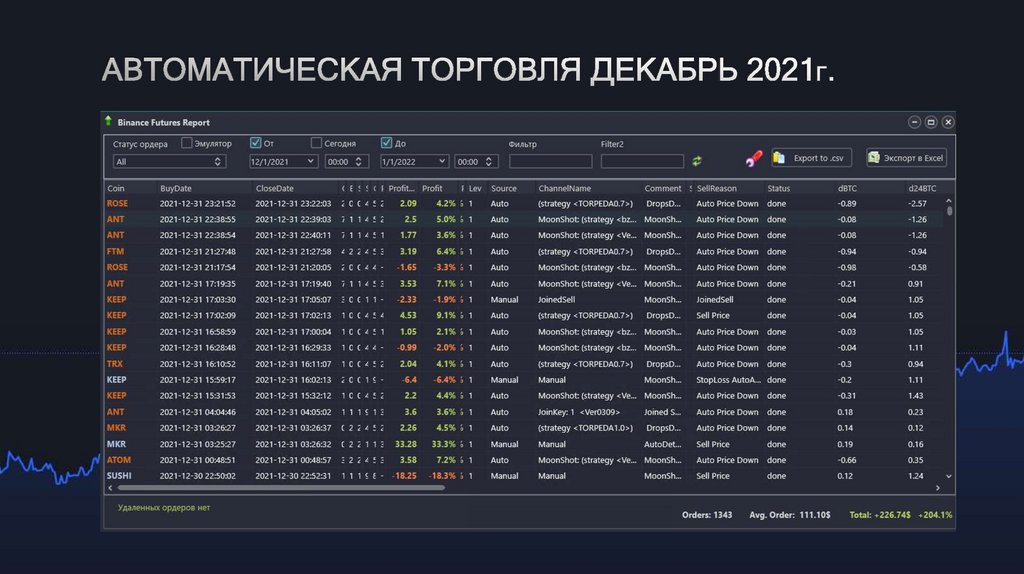This screenshot has height=574, width=1024.
Task: Click the horizontal scrollbar right arrow
Action: [x=938, y=488]
